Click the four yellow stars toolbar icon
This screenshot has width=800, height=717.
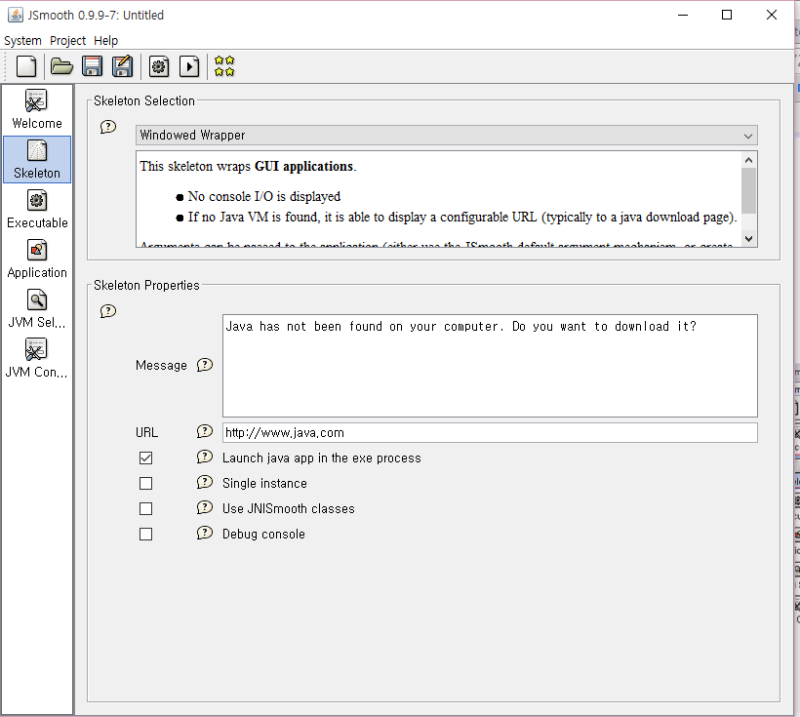tap(224, 66)
